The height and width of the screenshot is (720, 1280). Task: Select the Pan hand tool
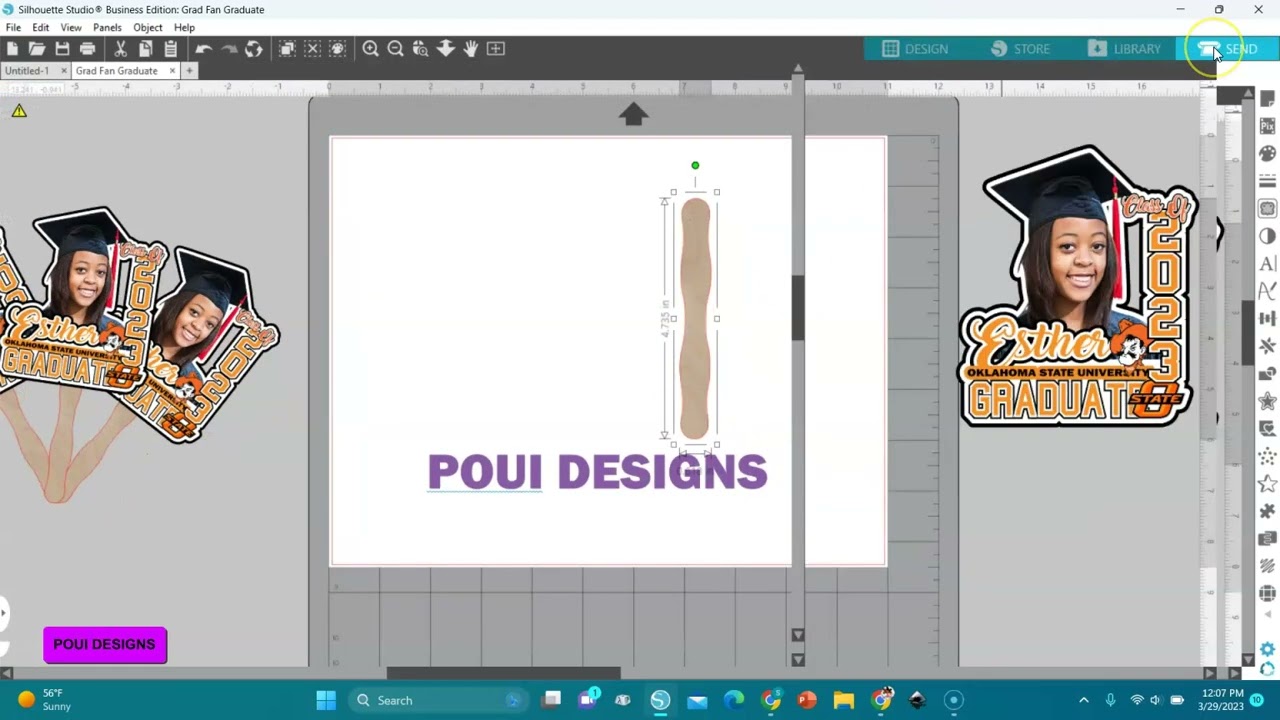pos(470,49)
